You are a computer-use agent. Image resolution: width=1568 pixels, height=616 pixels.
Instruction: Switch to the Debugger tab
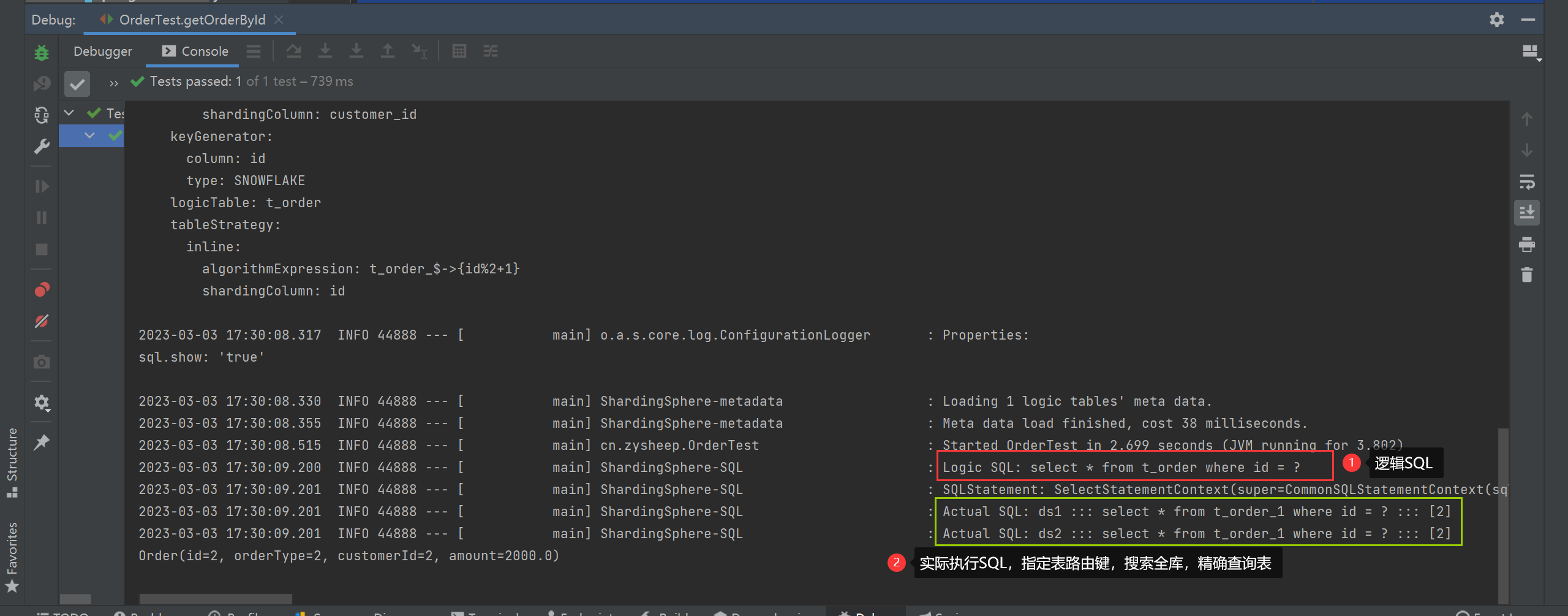pos(103,51)
